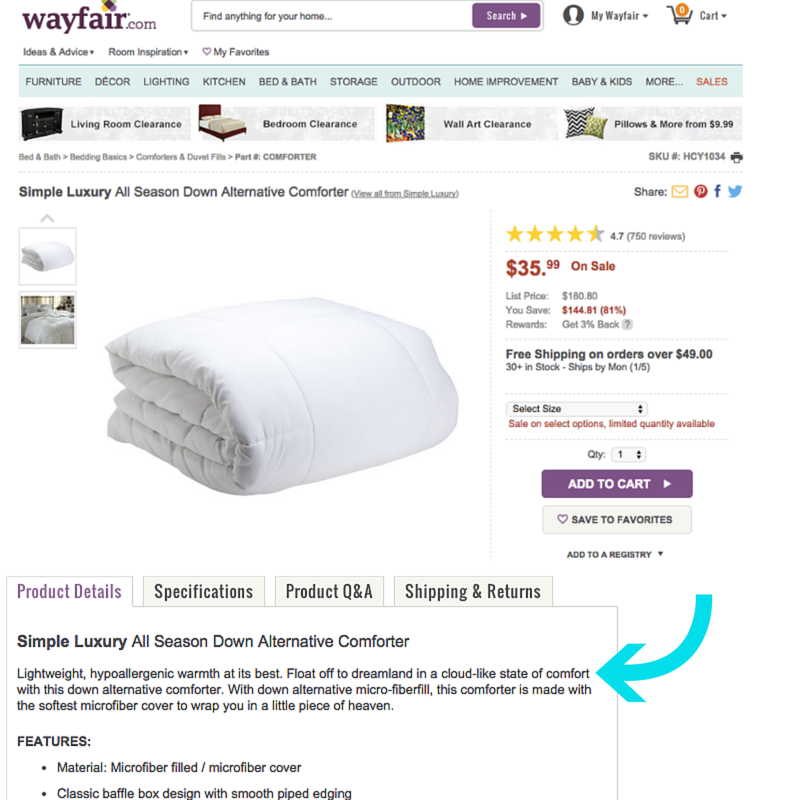Share product on Twitter bird icon
The height and width of the screenshot is (800, 800).
(x=735, y=191)
